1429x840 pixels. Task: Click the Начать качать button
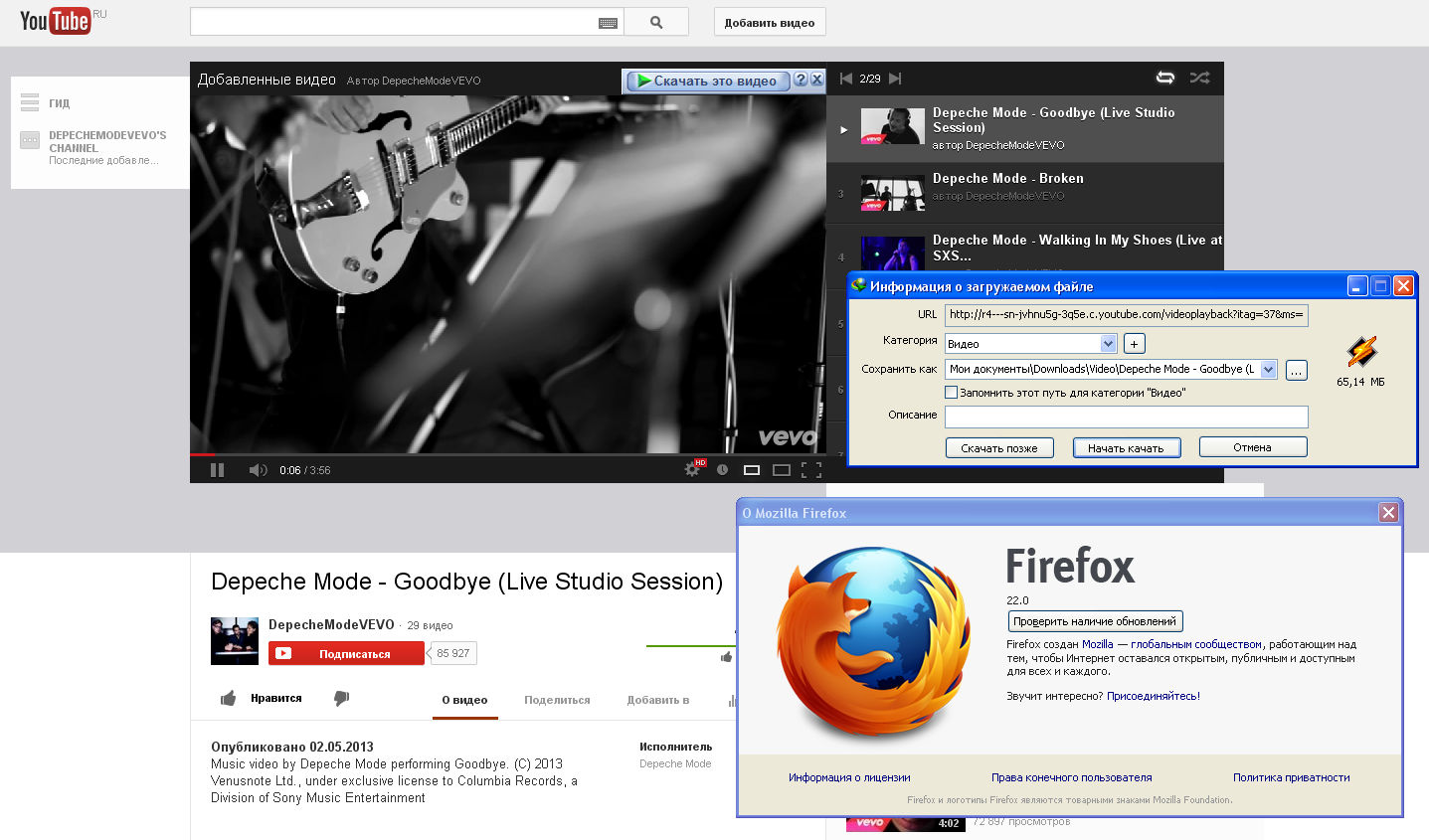(1126, 448)
